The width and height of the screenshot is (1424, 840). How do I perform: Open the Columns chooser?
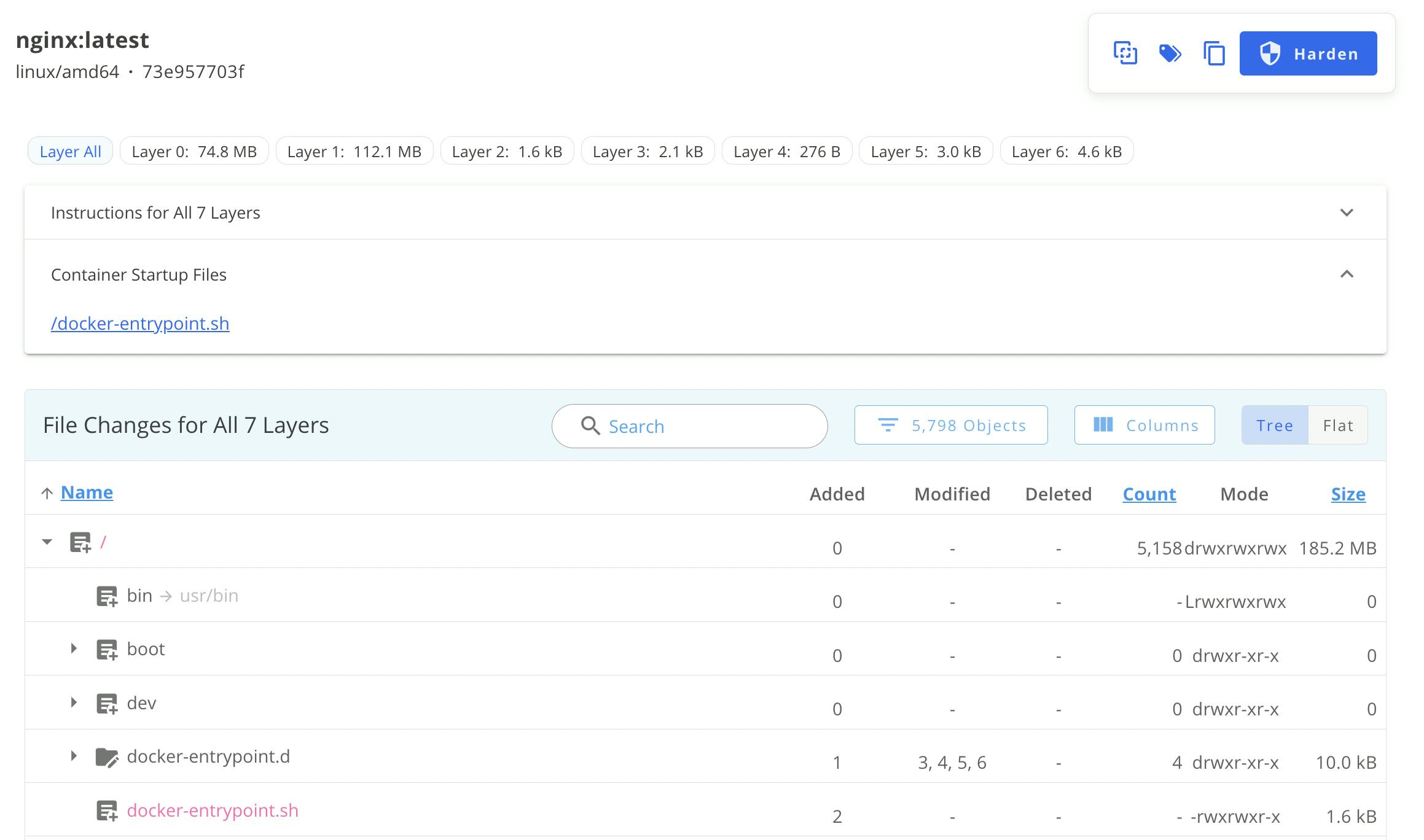(x=1144, y=425)
